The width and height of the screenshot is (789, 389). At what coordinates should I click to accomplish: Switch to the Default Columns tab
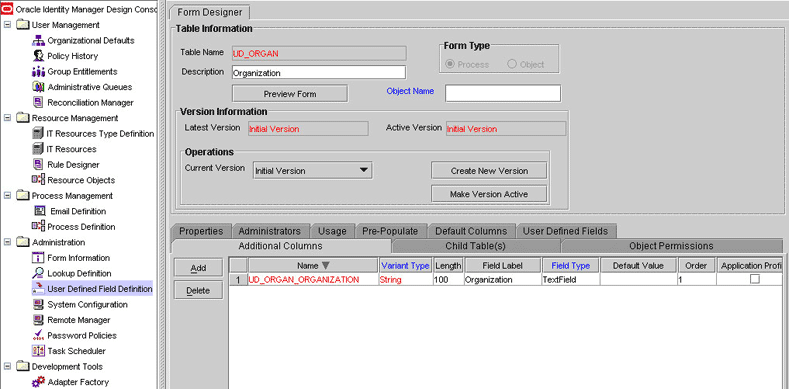471,231
